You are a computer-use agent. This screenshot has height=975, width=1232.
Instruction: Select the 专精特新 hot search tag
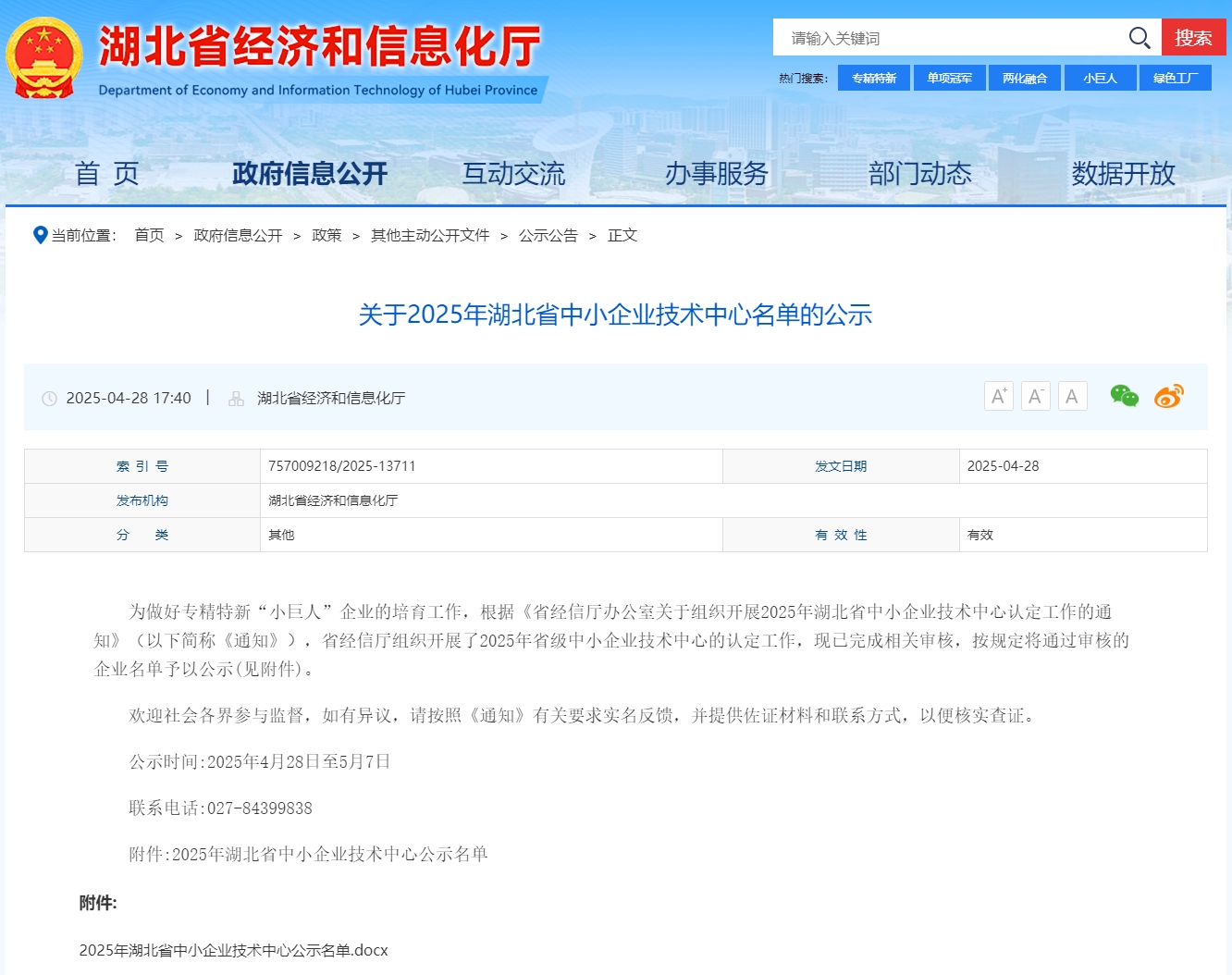coord(873,78)
